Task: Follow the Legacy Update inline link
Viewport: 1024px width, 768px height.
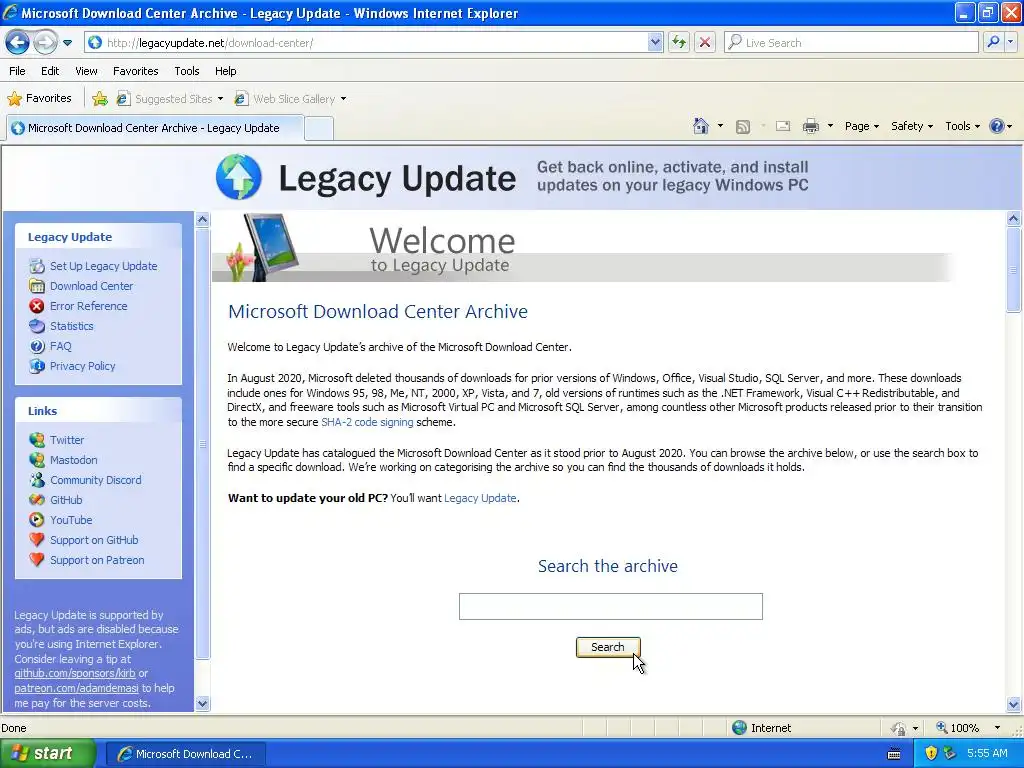Action: click(480, 498)
